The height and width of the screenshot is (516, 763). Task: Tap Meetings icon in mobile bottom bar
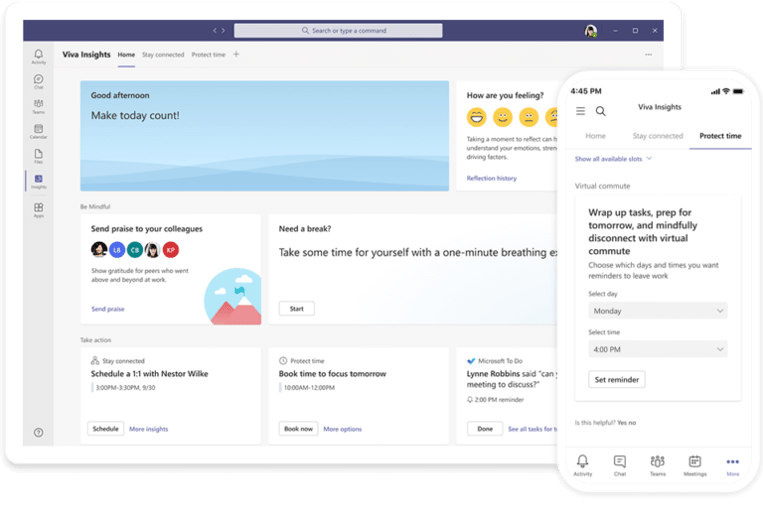point(694,464)
